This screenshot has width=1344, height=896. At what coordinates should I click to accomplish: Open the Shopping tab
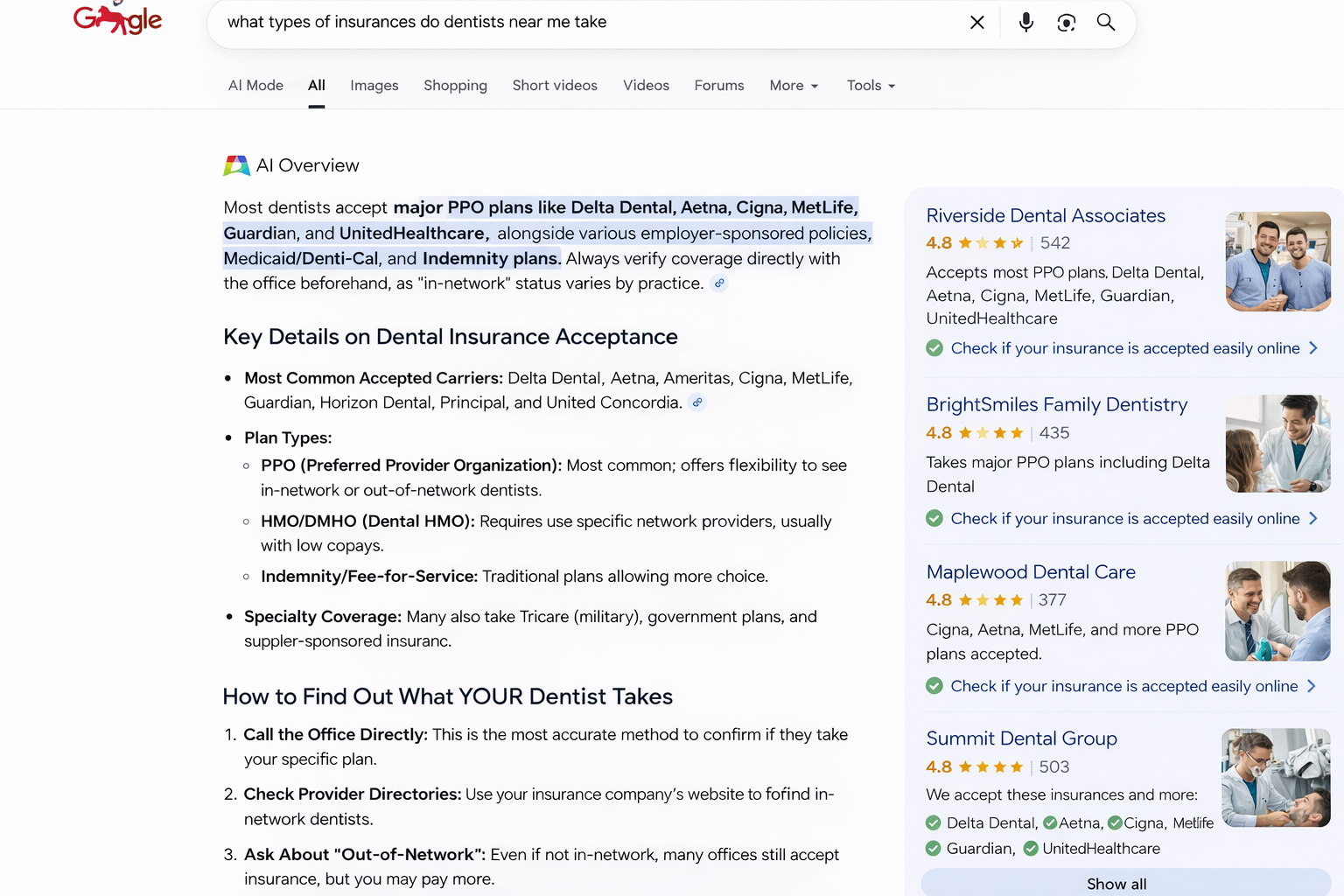pos(455,85)
